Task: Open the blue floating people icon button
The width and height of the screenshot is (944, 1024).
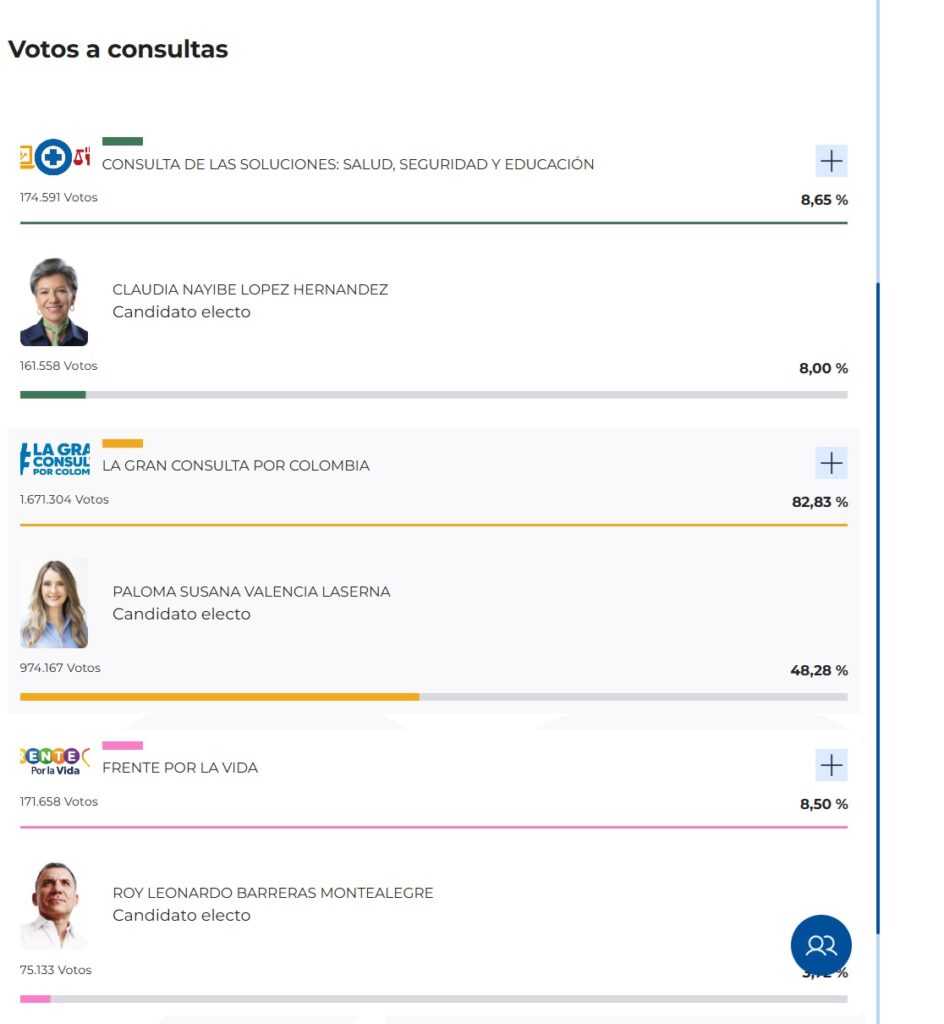Action: pos(821,945)
